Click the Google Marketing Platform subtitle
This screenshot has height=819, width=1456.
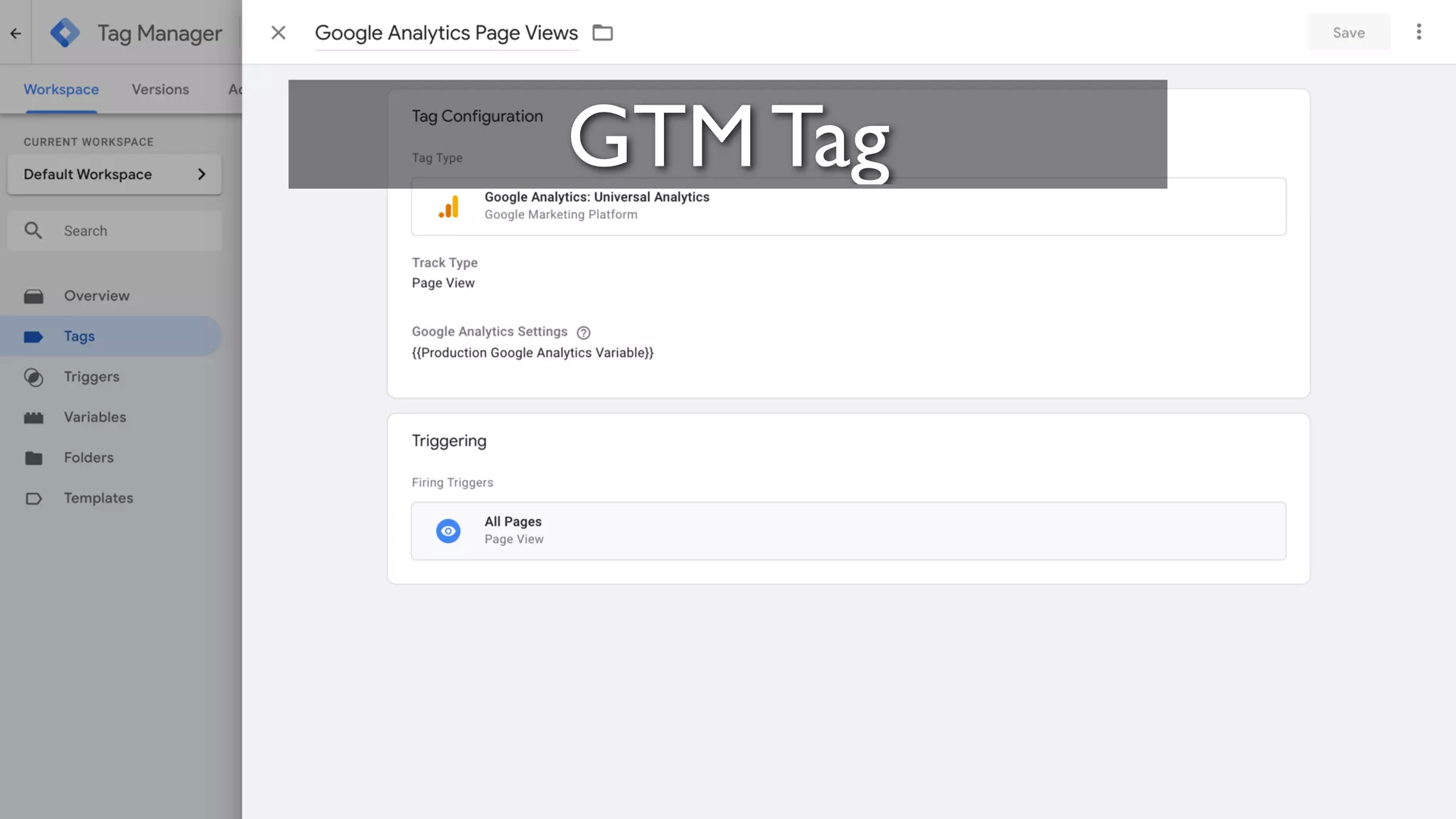561,215
